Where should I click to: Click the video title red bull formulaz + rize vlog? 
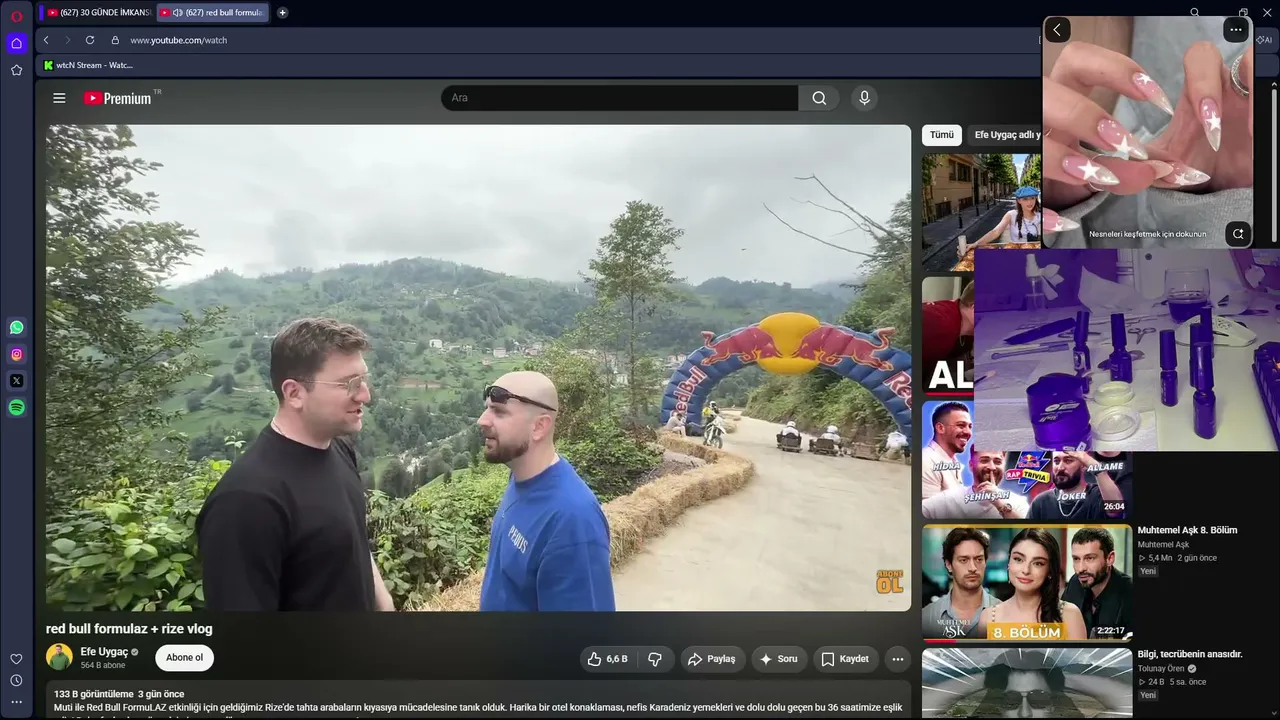point(129,629)
